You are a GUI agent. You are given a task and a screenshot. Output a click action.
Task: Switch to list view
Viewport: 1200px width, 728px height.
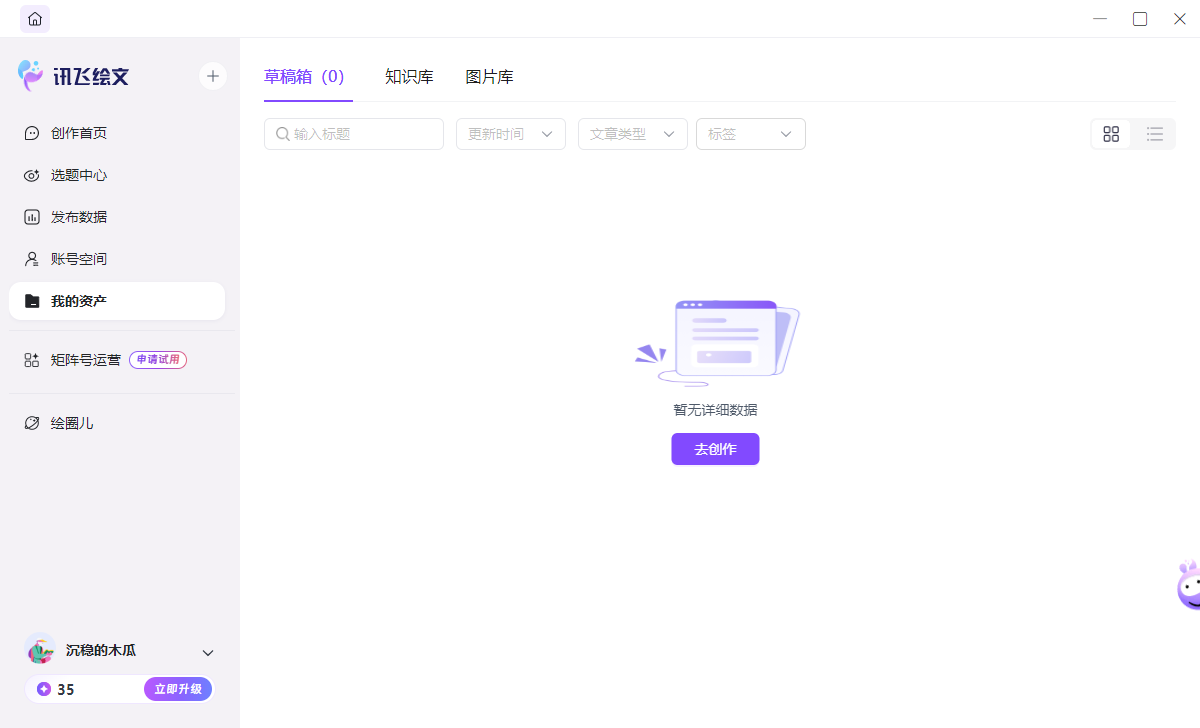(1154, 134)
